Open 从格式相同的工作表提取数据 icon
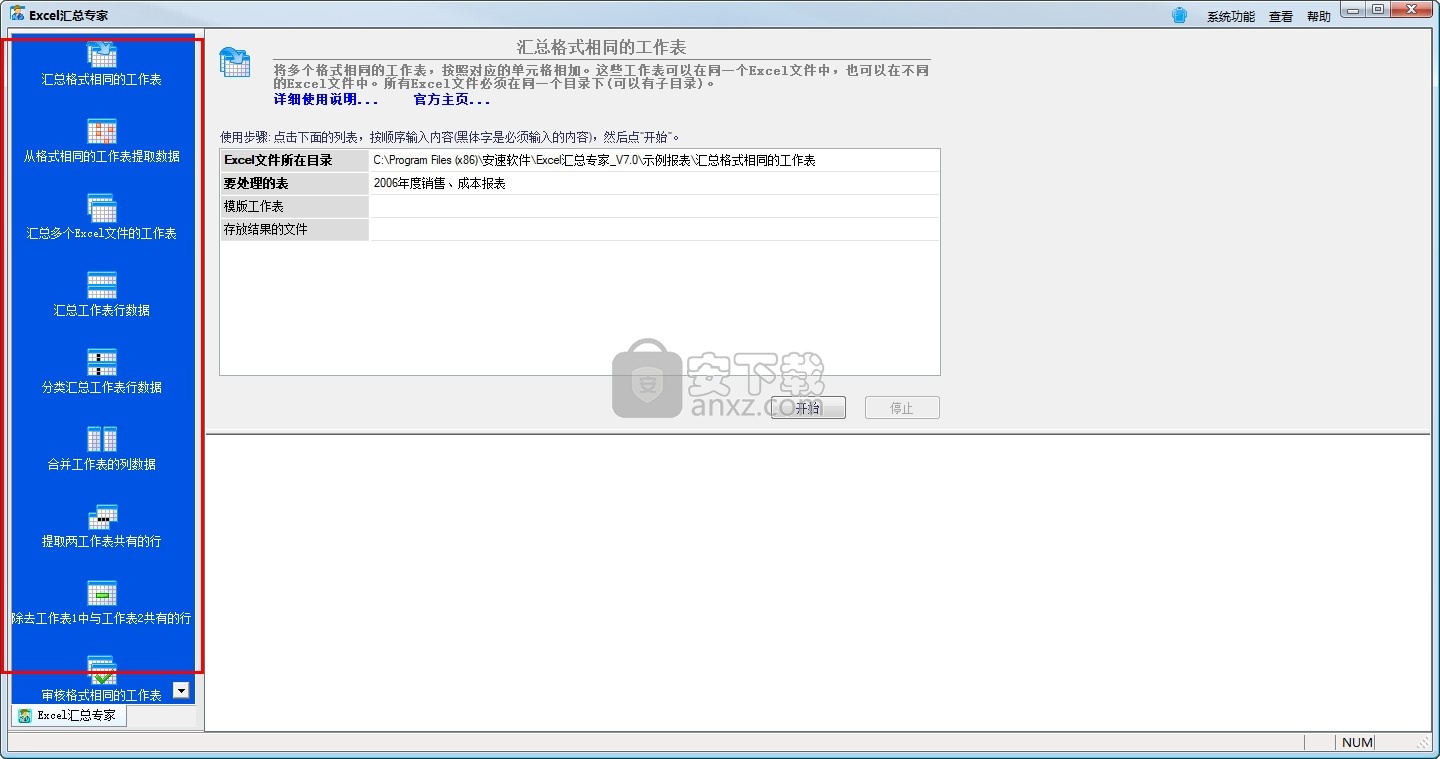This screenshot has height=759, width=1440. [102, 131]
